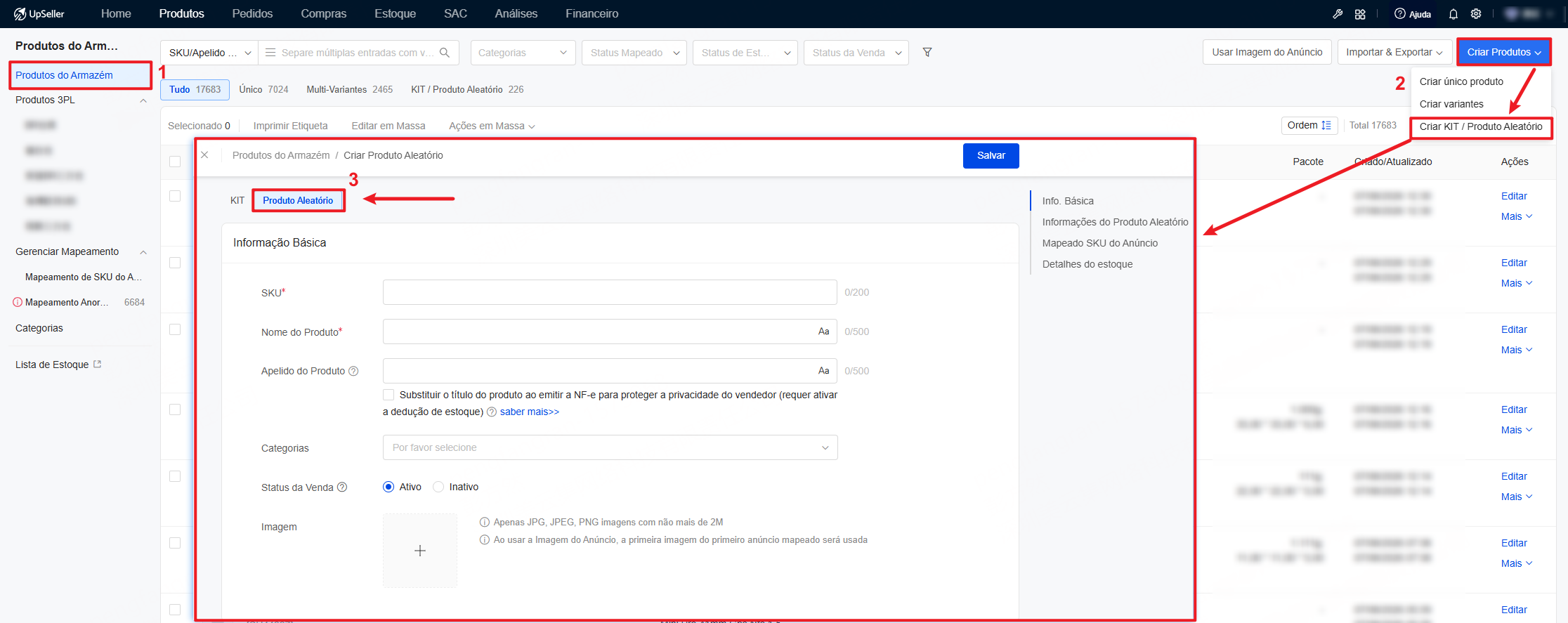Image resolution: width=1568 pixels, height=623 pixels.
Task: Jump to Mapeado SKU do Anúncio section
Action: 1099,244
